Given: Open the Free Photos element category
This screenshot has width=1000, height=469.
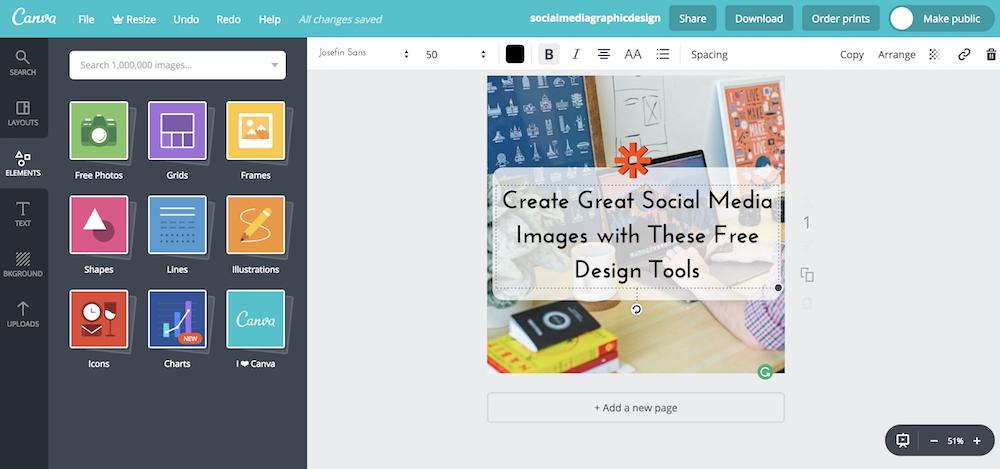Looking at the screenshot, I should 98,131.
